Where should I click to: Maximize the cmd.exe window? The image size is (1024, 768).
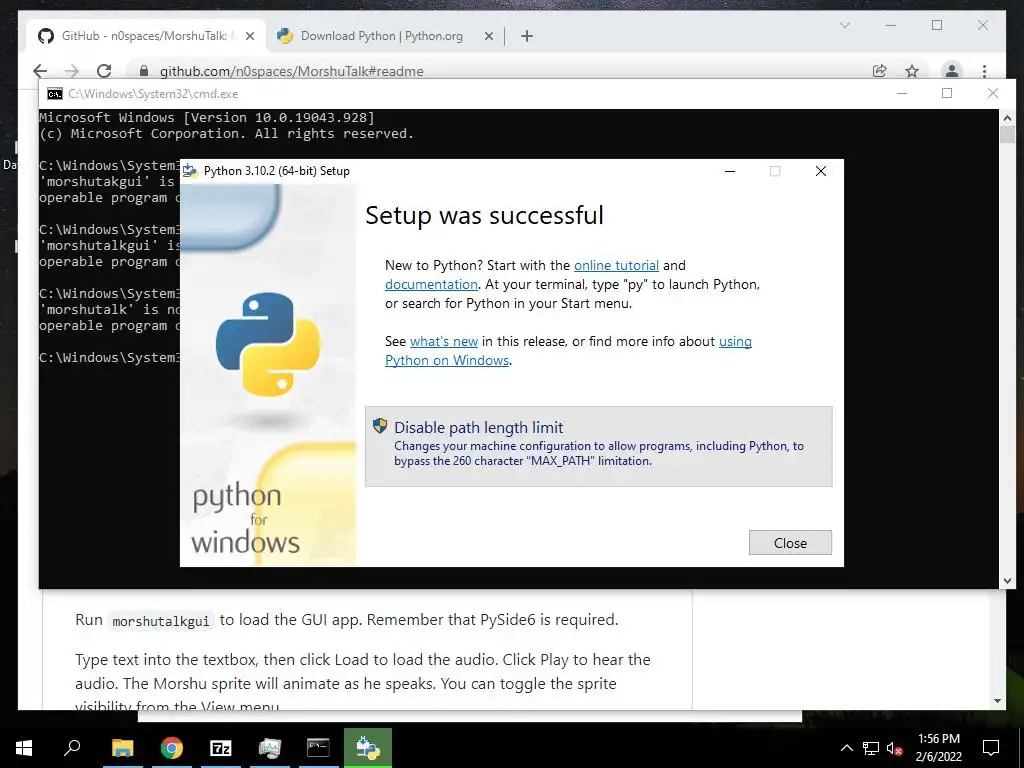click(947, 93)
